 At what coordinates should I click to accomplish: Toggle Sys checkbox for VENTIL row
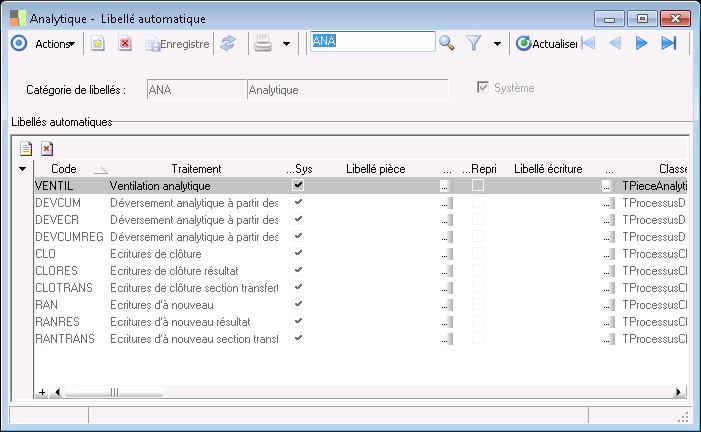coord(298,185)
